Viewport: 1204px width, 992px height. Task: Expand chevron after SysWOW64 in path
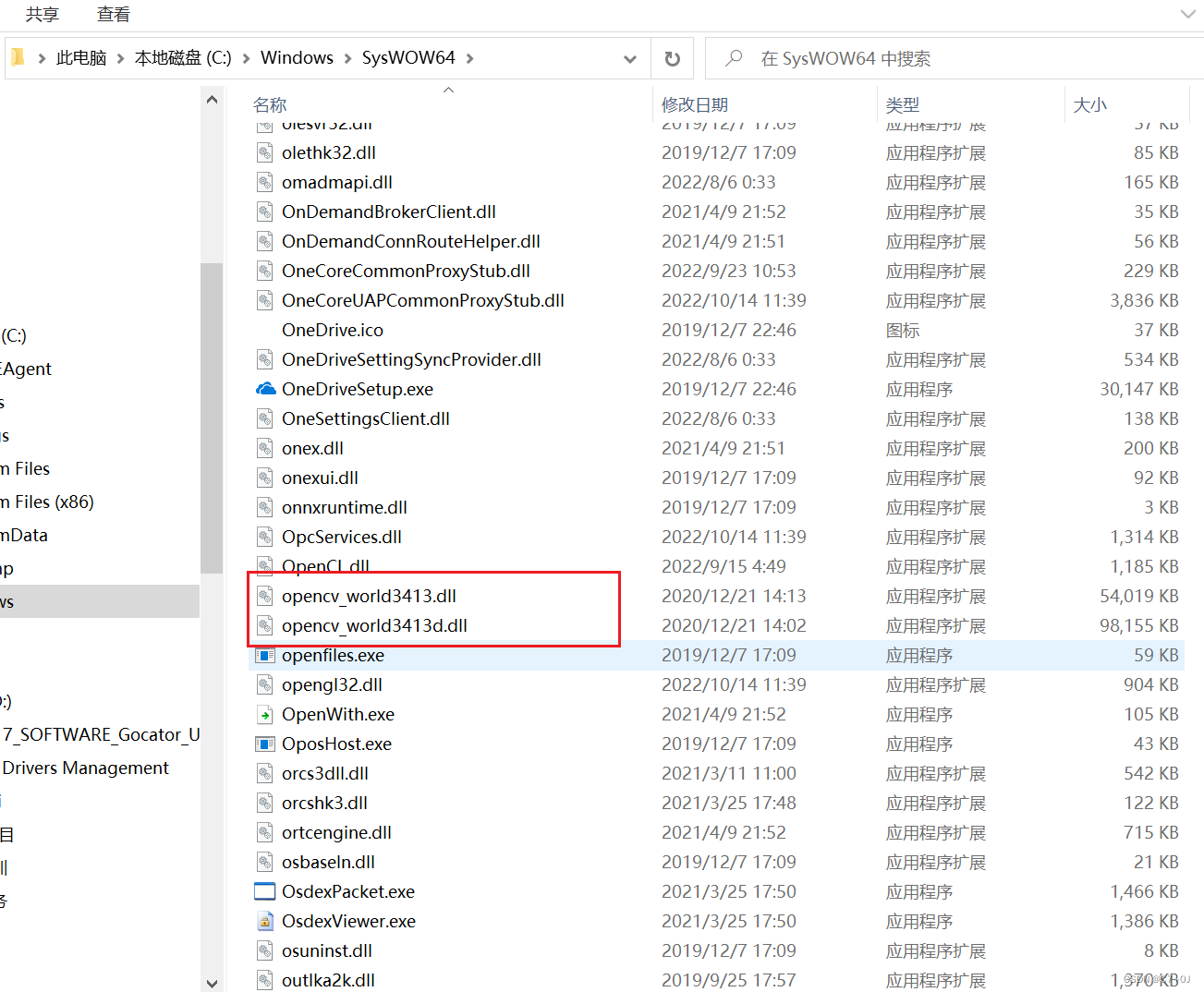[469, 58]
